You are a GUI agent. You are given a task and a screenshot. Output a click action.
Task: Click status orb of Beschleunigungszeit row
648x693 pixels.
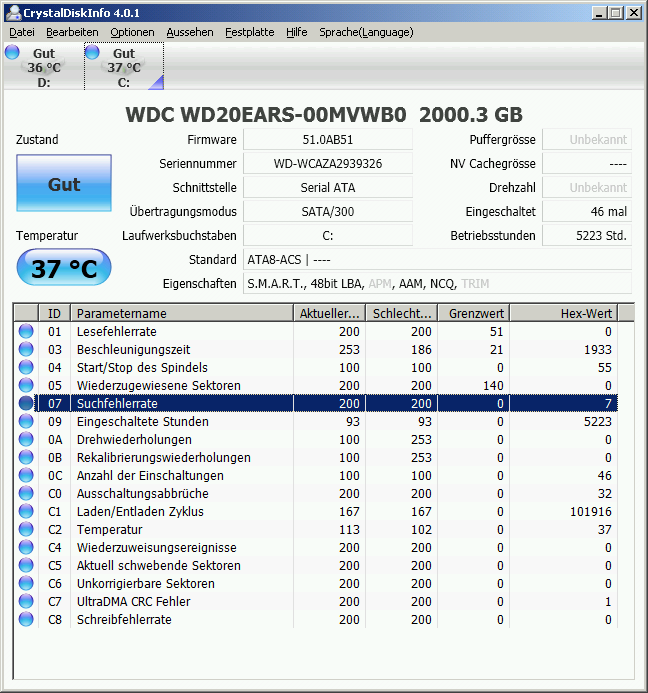26,349
